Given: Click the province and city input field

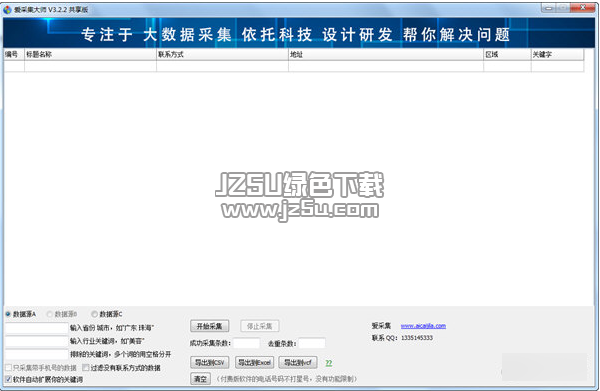Looking at the screenshot, I should tap(36, 328).
